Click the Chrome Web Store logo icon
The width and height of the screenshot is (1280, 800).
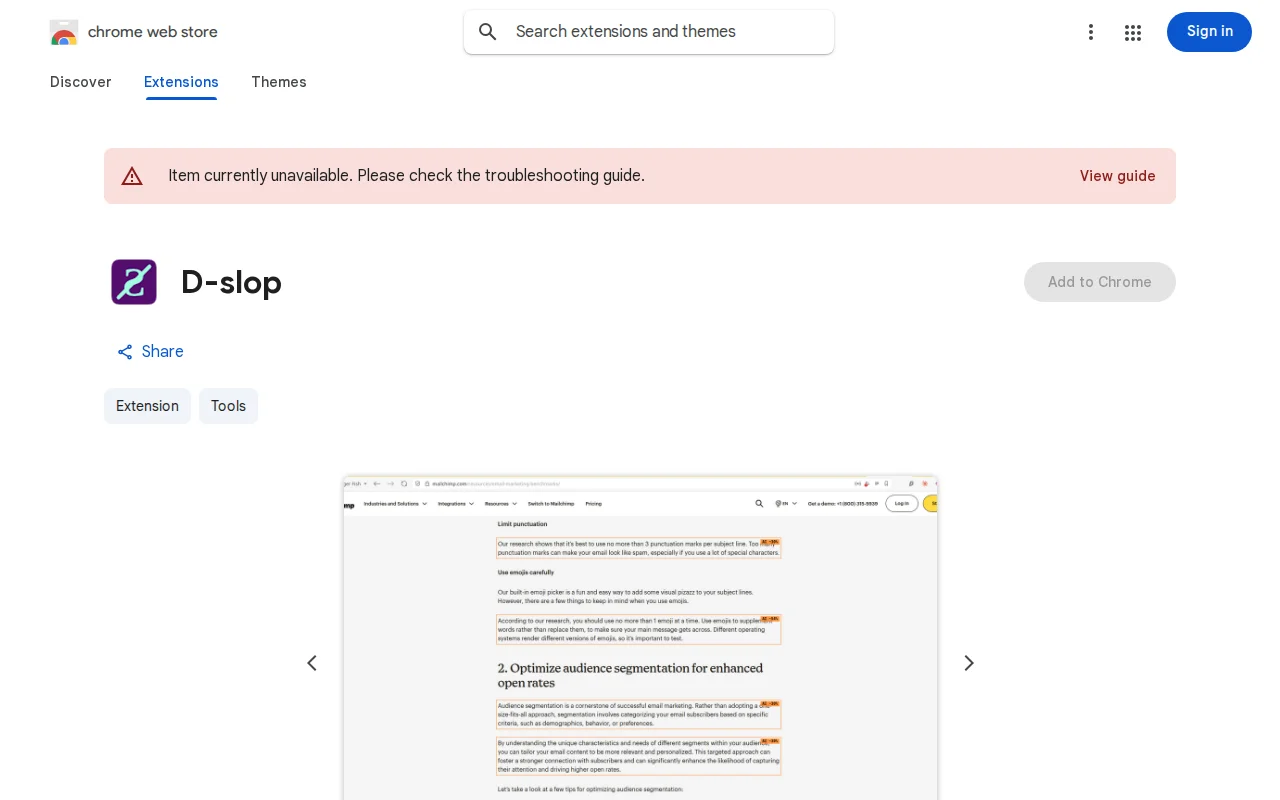tap(64, 32)
